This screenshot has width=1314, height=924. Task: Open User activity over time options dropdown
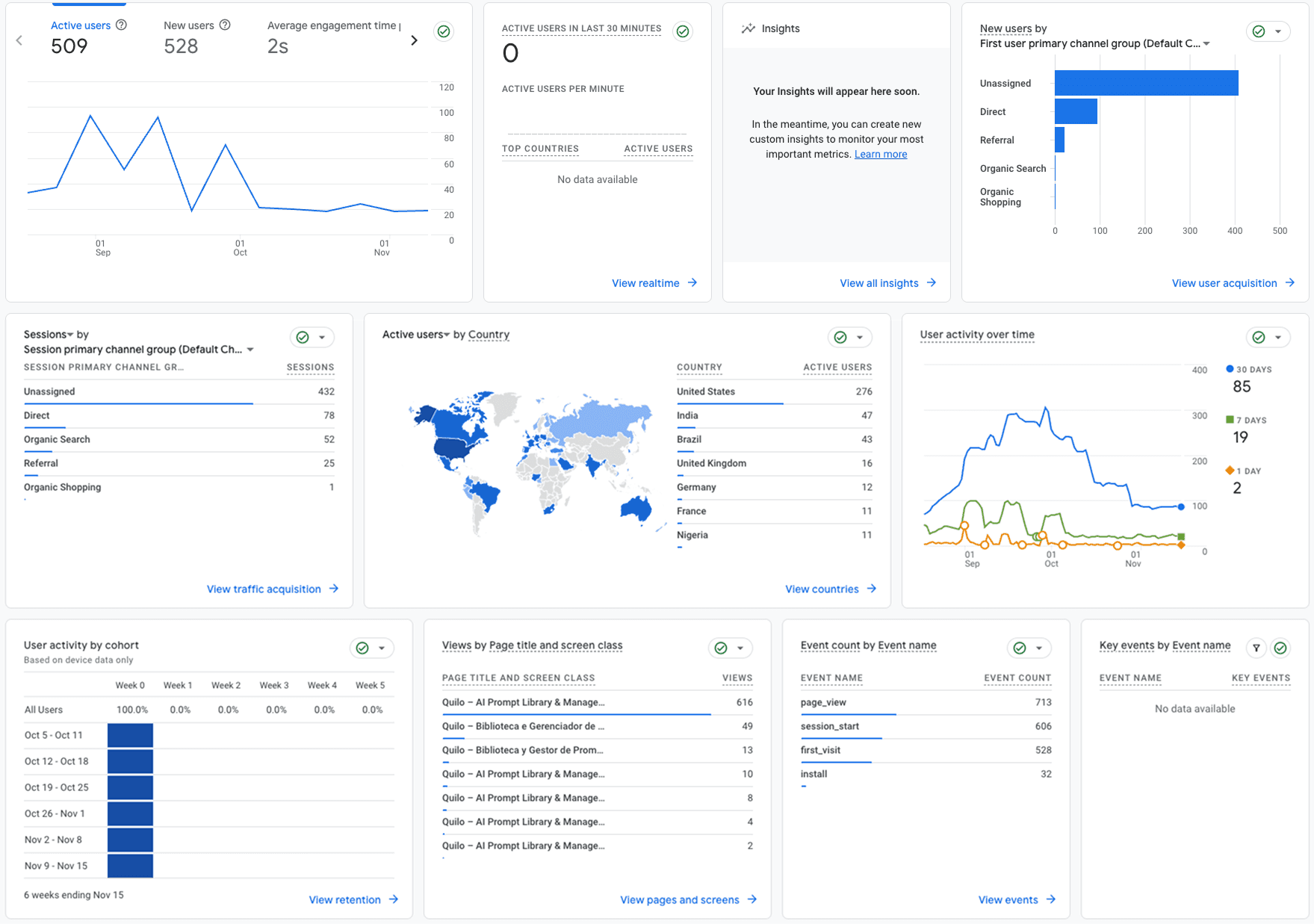(1278, 338)
